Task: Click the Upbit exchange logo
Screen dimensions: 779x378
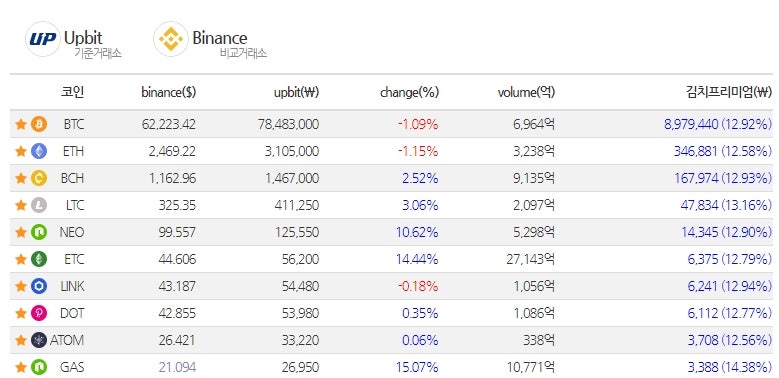Action: [x=43, y=39]
